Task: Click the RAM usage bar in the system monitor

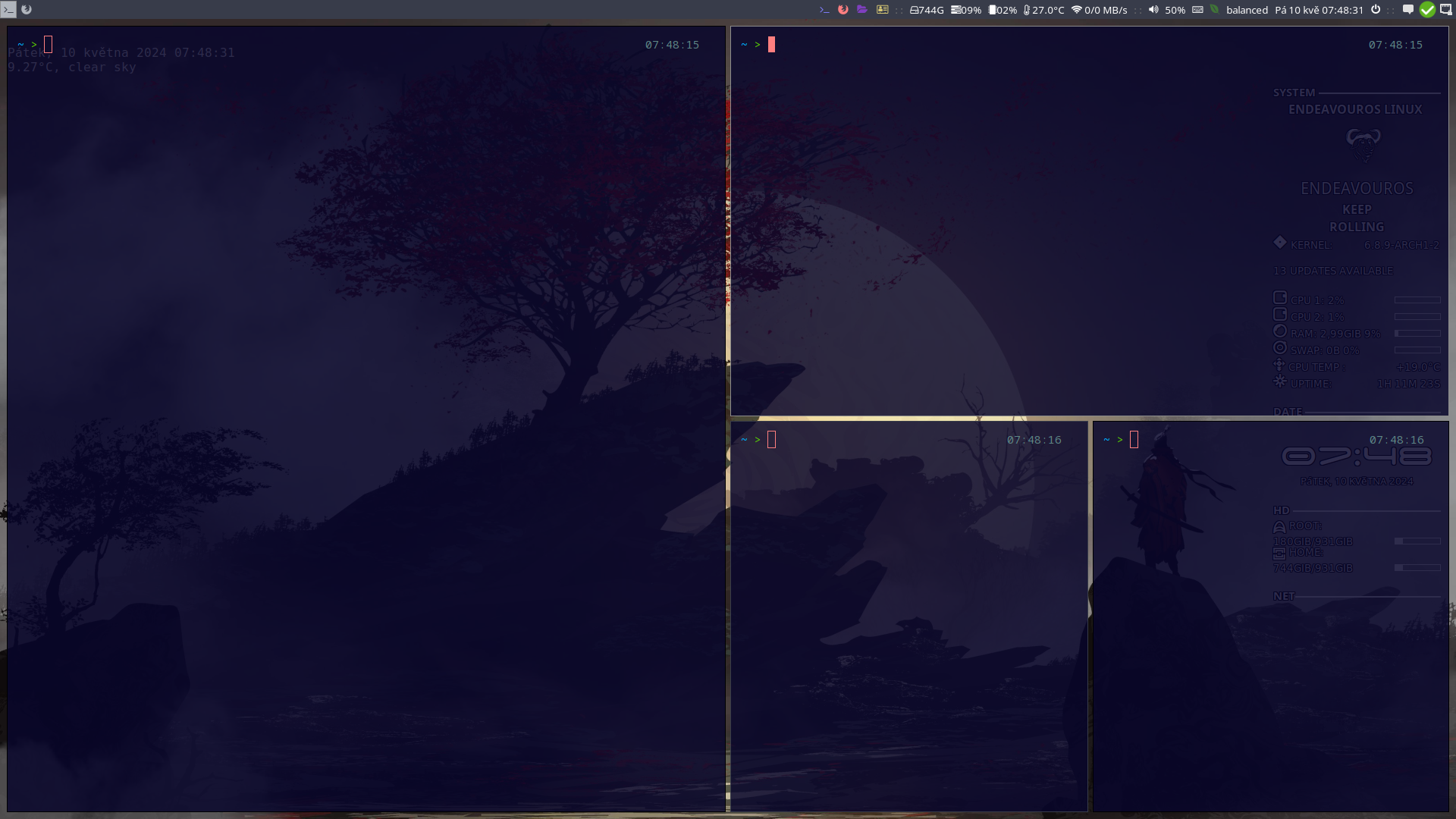Action: coord(1417,332)
